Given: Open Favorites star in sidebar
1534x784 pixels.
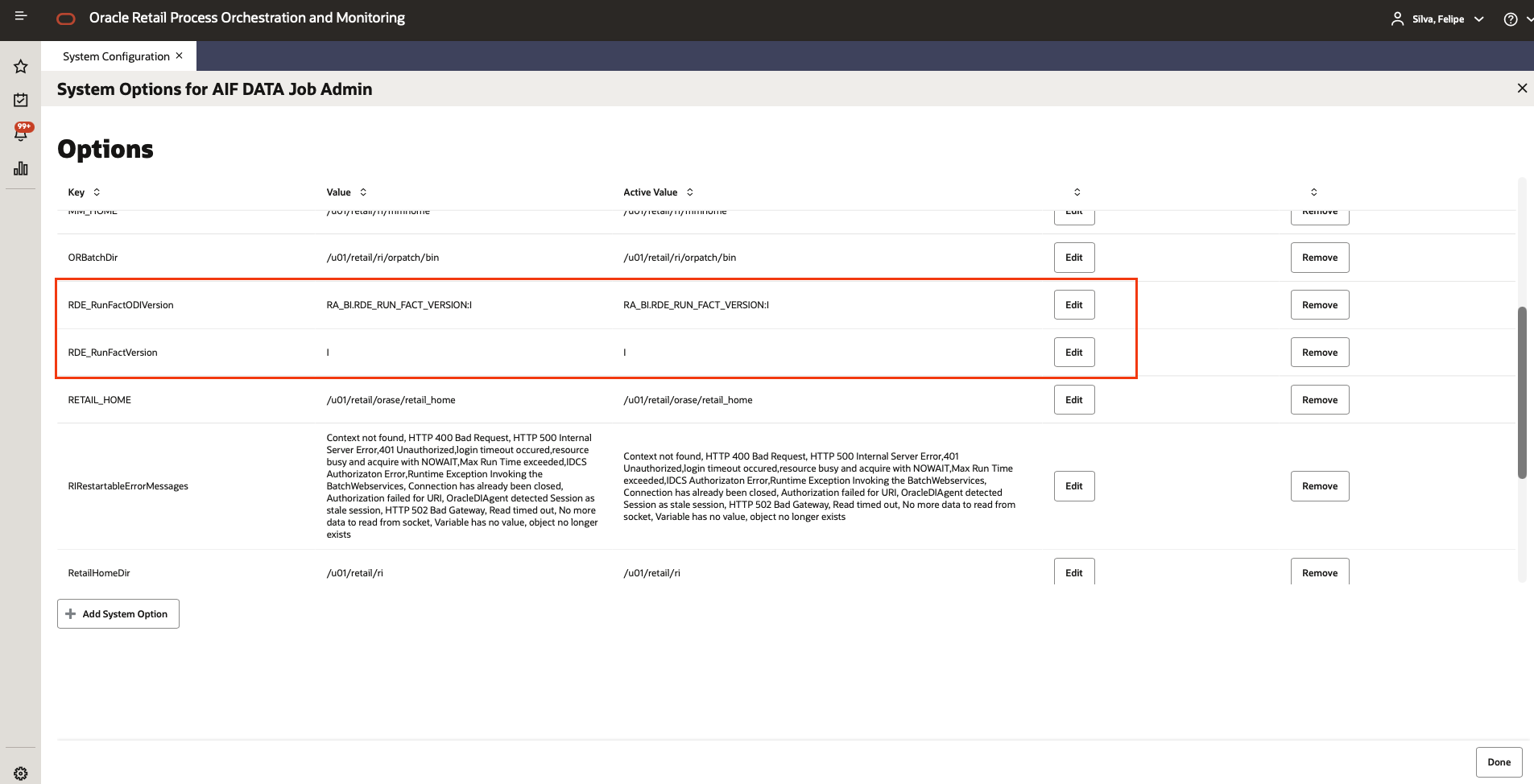Looking at the screenshot, I should coord(21,66).
